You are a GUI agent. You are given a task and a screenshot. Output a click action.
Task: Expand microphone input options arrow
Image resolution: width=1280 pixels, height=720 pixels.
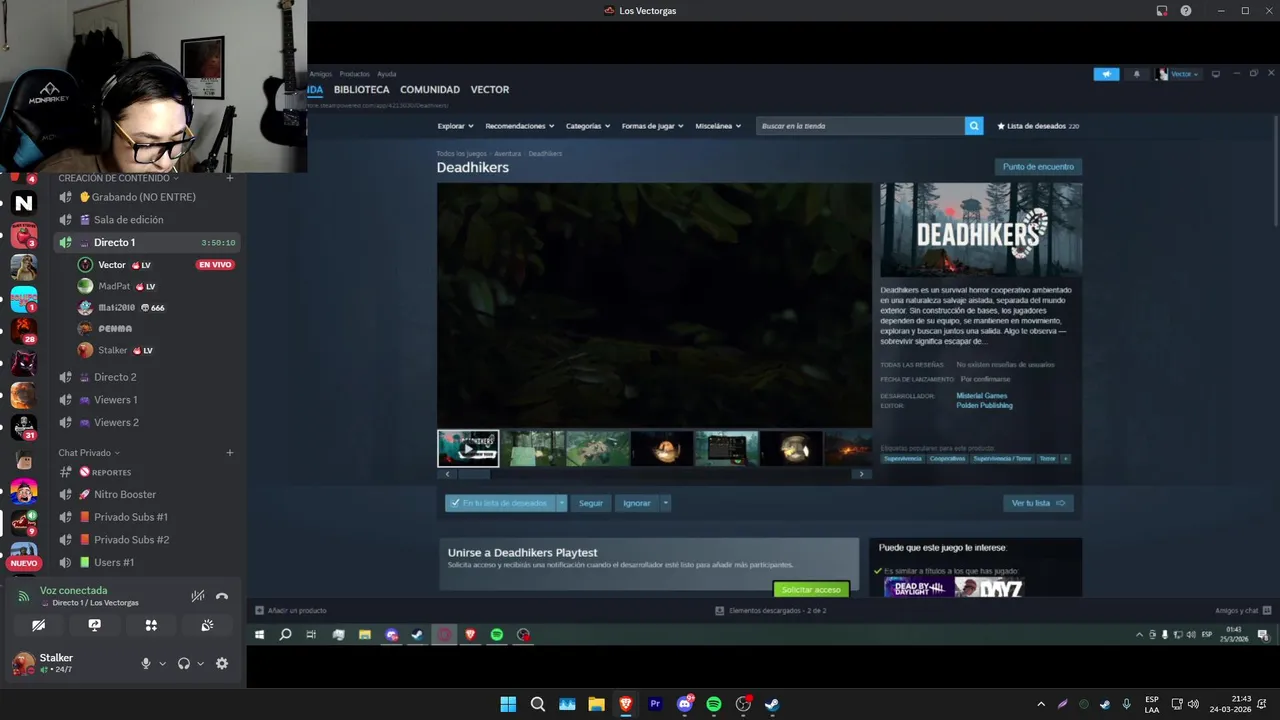pos(162,664)
